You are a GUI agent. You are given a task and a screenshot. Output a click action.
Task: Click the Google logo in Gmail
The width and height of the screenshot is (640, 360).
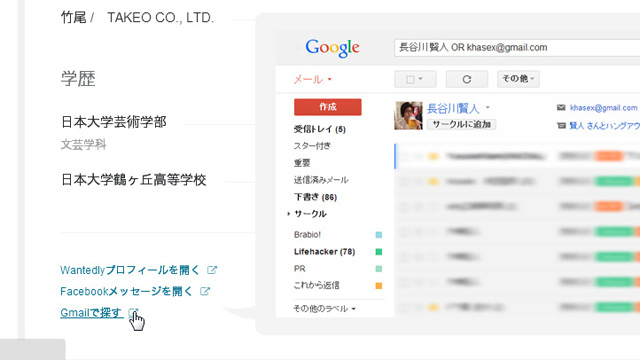click(332, 48)
